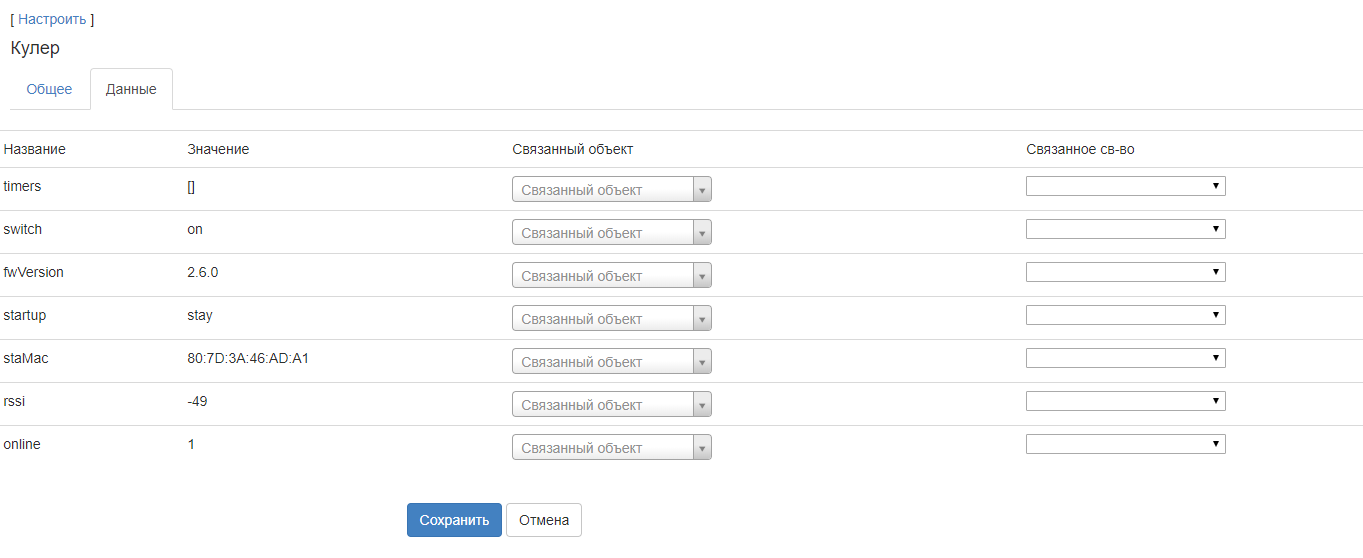
Task: Open linked object dropdown for rssi row
Action: (611, 405)
